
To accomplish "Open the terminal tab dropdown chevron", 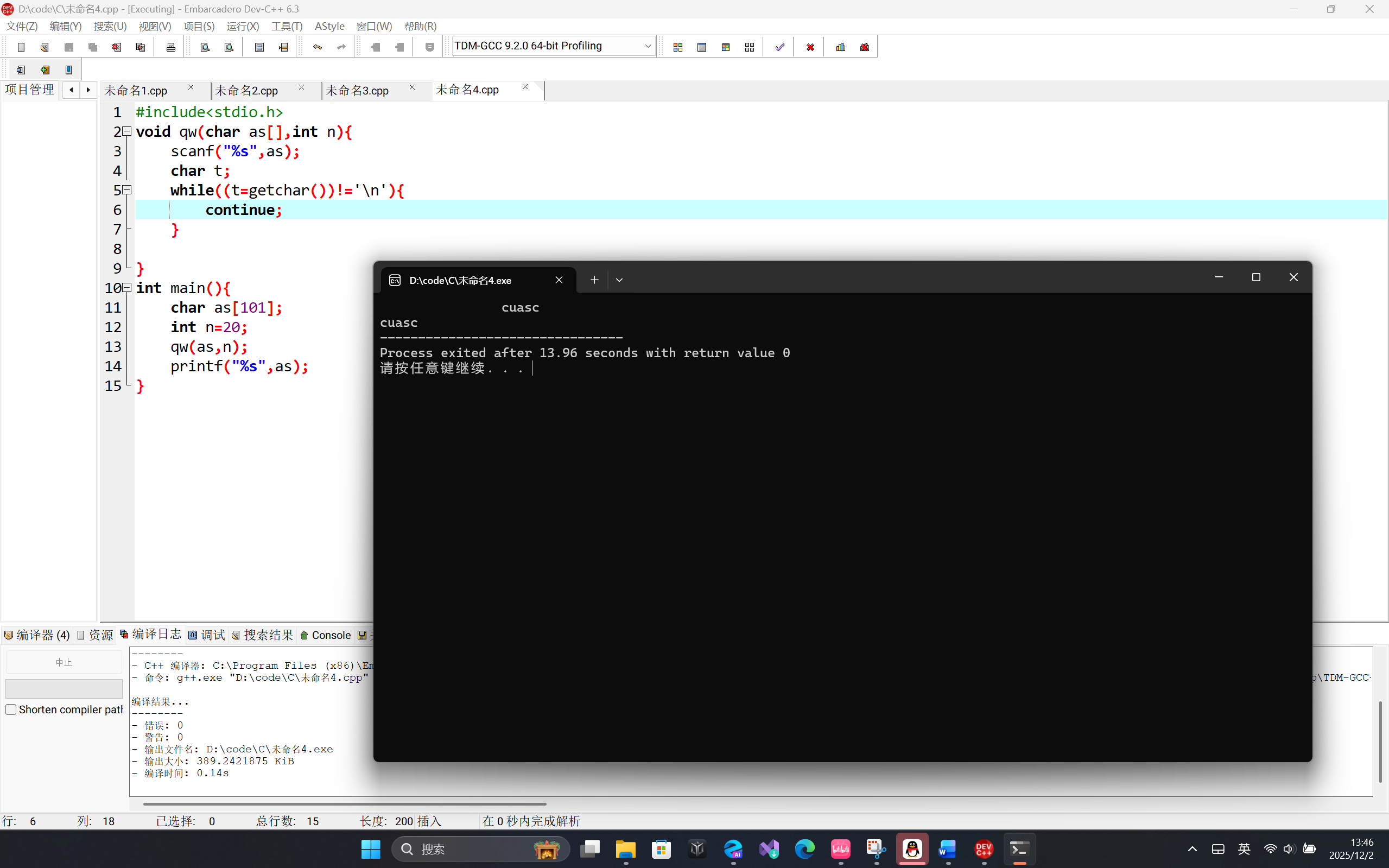I will click(x=619, y=280).
